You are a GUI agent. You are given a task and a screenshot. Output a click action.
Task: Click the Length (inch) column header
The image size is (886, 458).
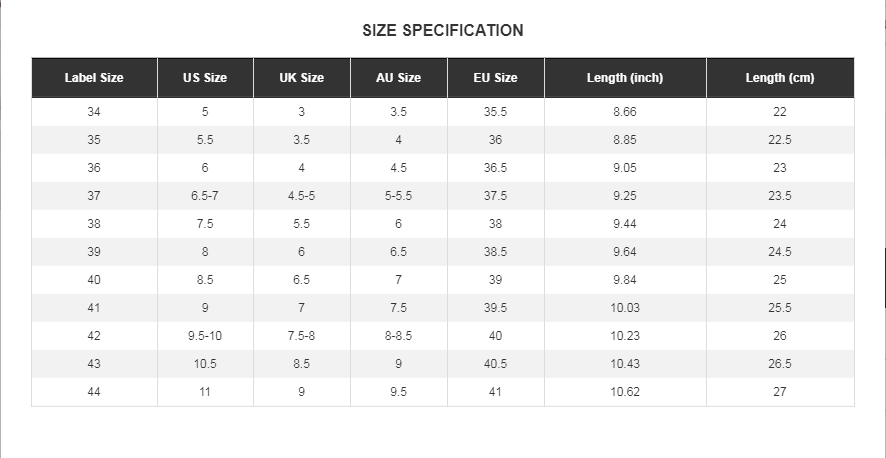[625, 78]
